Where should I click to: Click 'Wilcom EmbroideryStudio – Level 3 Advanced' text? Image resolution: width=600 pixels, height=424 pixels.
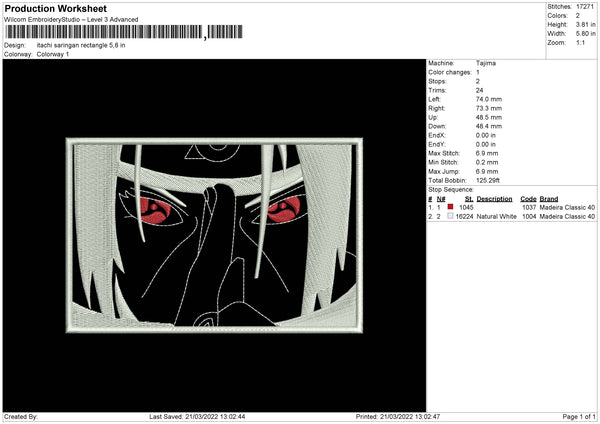point(71,20)
